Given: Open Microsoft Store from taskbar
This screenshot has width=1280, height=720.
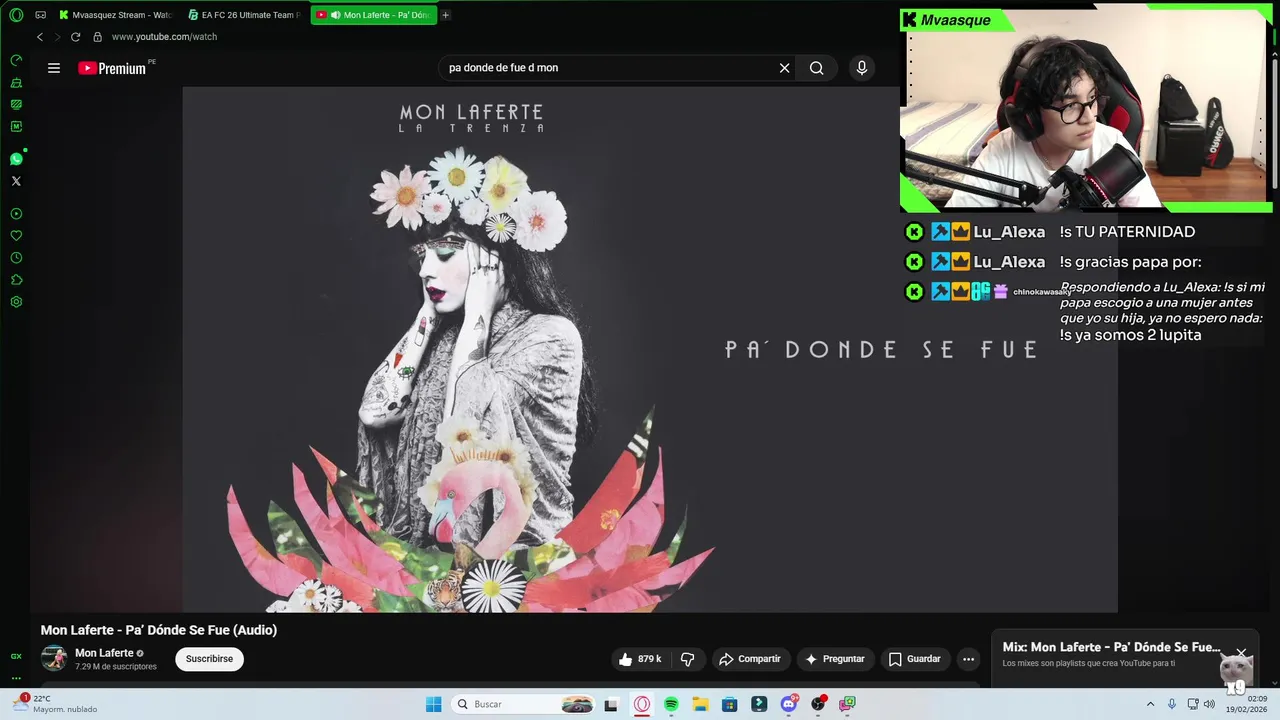Looking at the screenshot, I should (730, 704).
